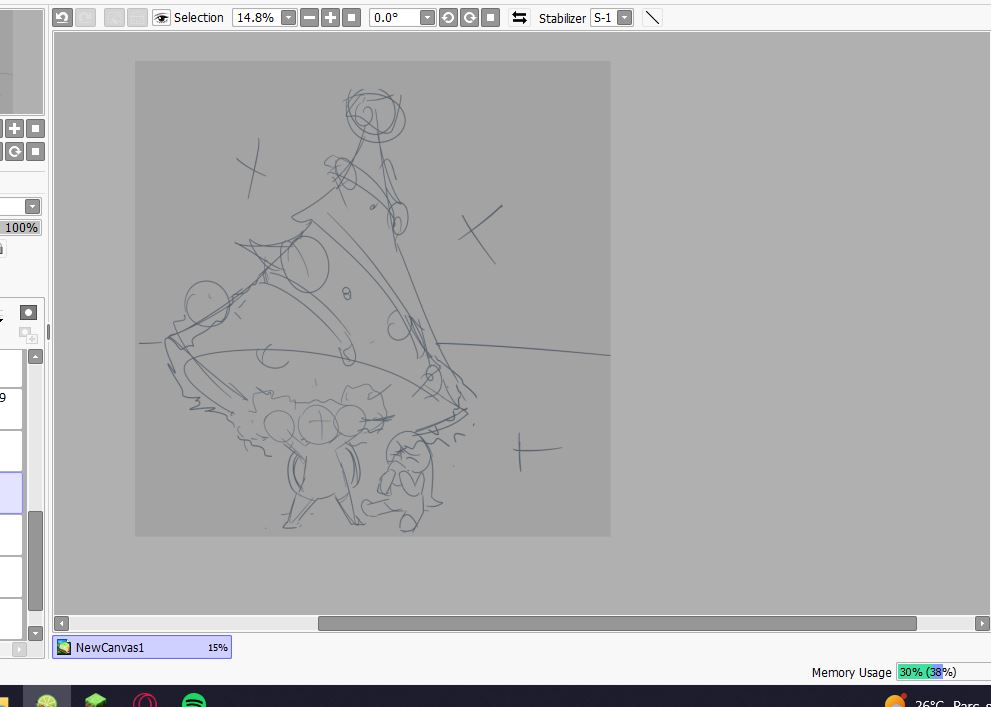Open Spotify from the taskbar

(x=194, y=700)
